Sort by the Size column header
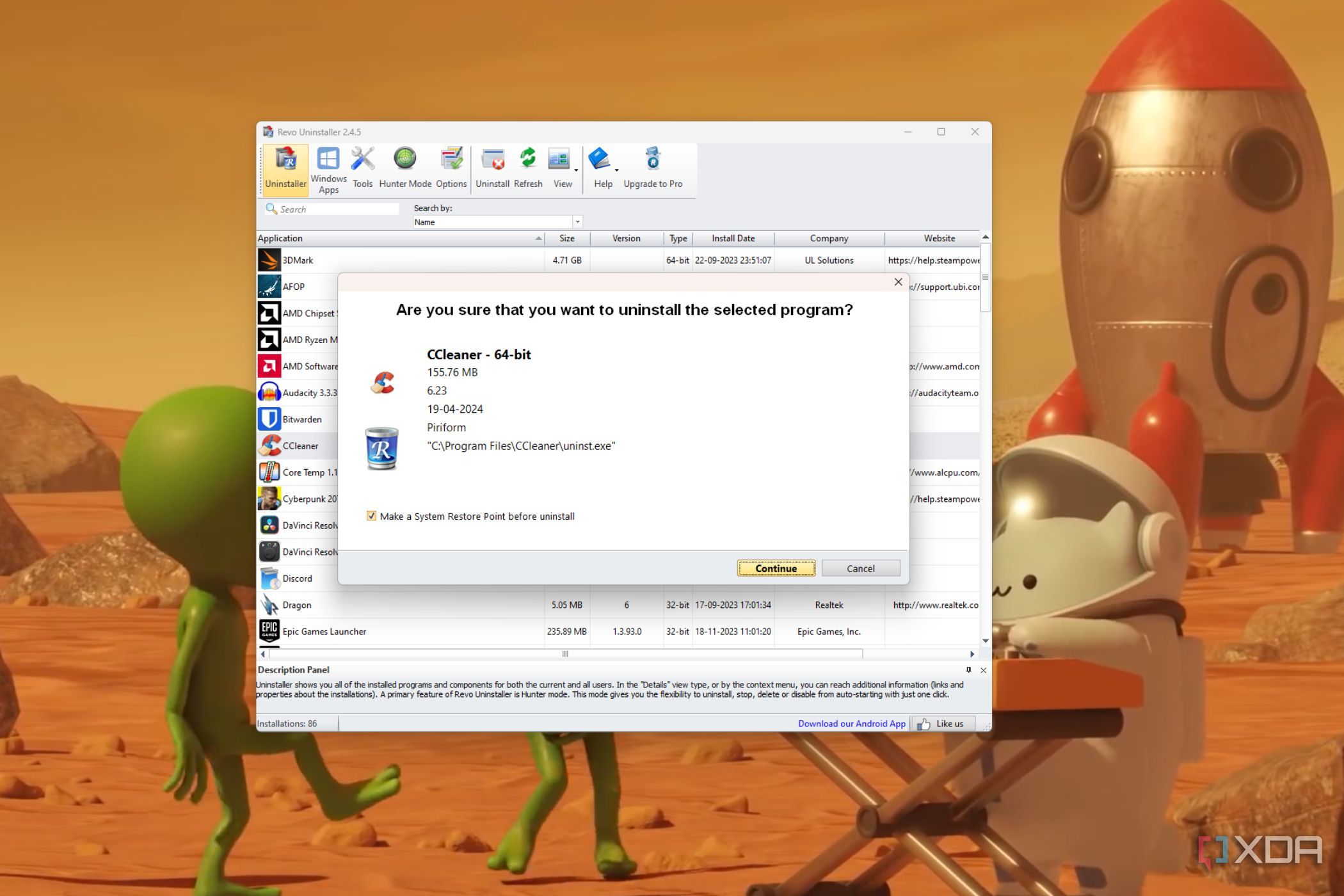The height and width of the screenshot is (896, 1344). (x=567, y=238)
